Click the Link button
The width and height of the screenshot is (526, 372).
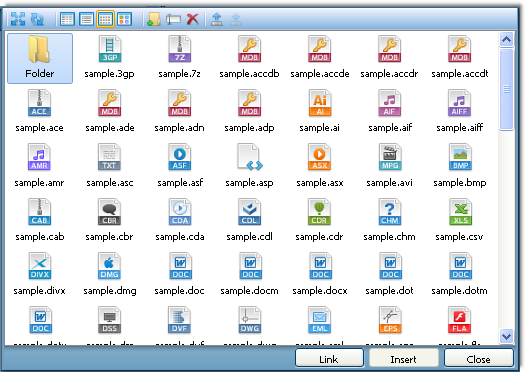(329, 359)
